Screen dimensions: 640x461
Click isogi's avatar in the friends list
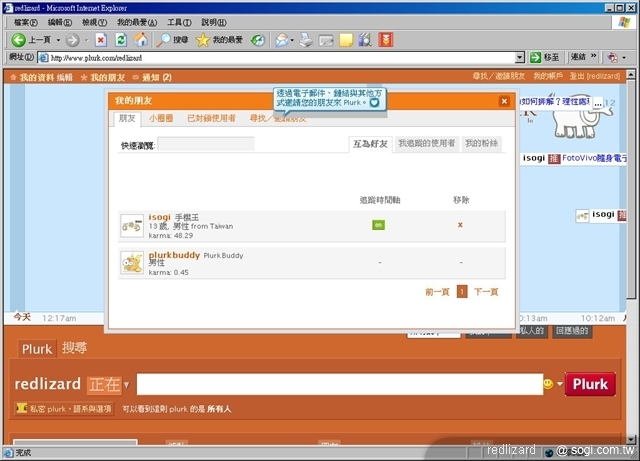(132, 226)
